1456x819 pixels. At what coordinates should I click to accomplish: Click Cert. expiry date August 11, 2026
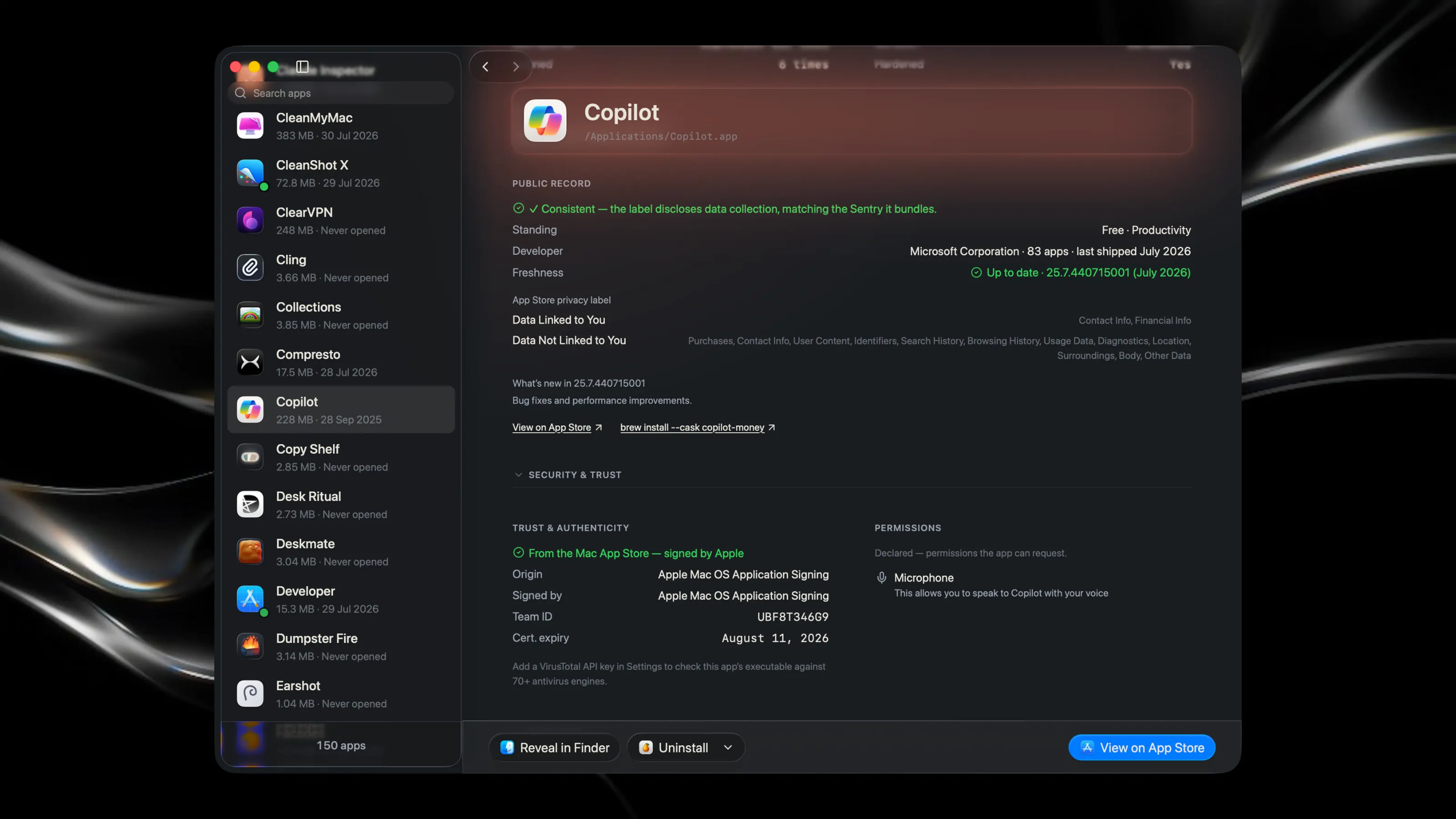click(x=775, y=638)
